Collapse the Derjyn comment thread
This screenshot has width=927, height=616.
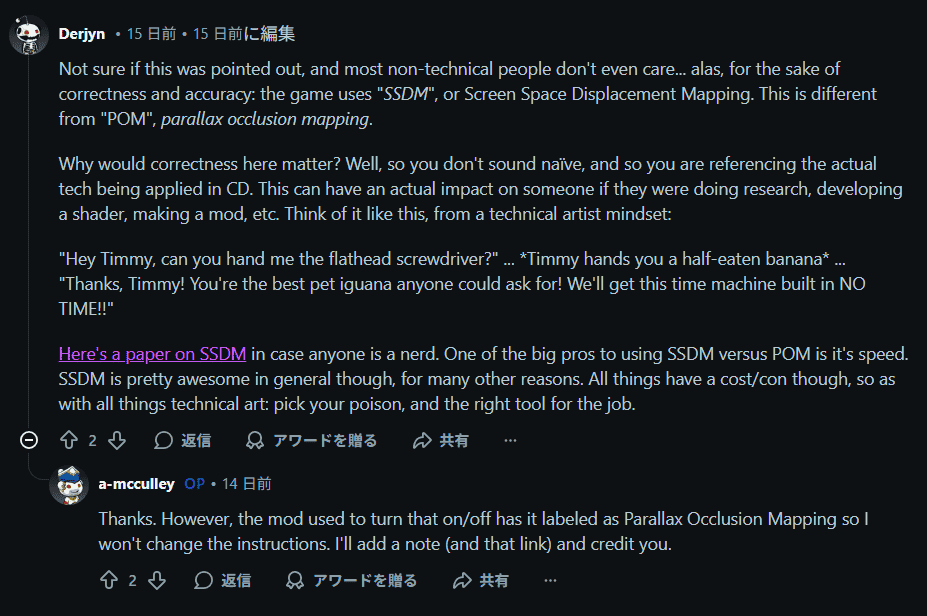coord(30,440)
